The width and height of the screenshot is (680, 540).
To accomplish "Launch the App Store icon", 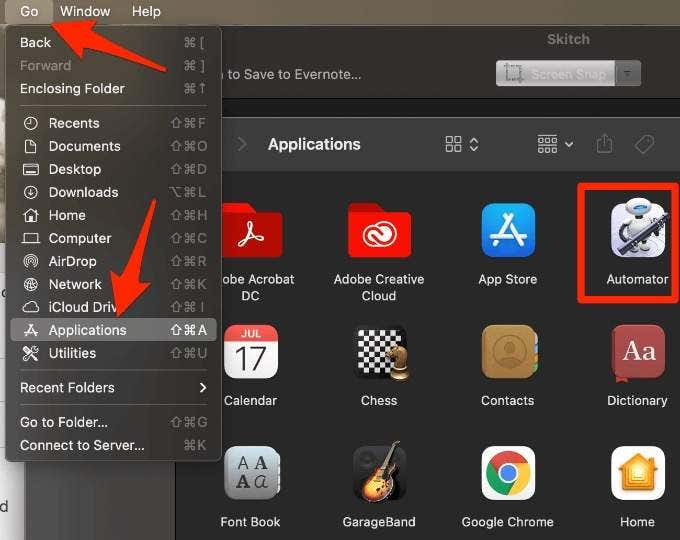I will click(x=507, y=231).
